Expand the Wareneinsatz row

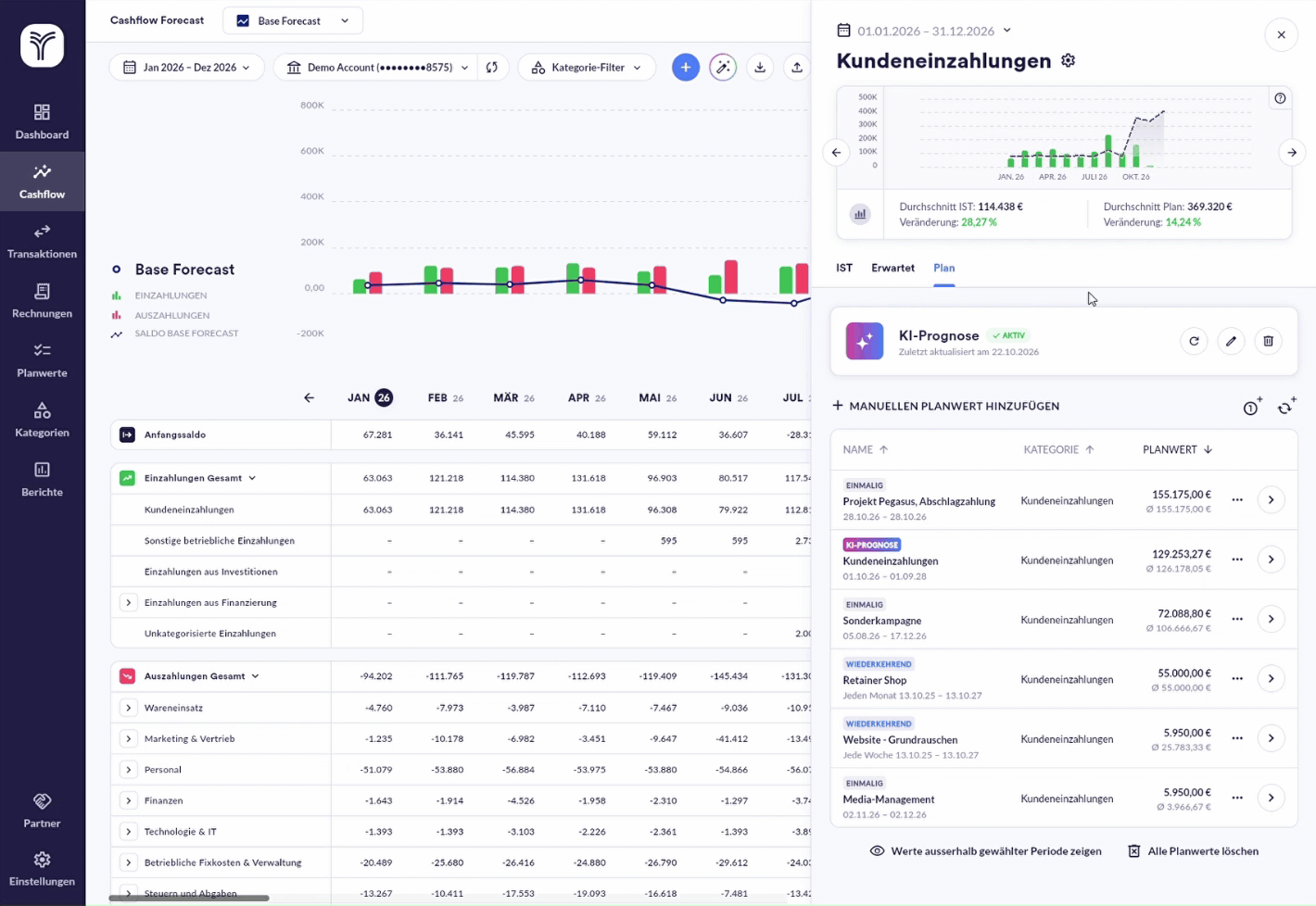click(x=129, y=708)
